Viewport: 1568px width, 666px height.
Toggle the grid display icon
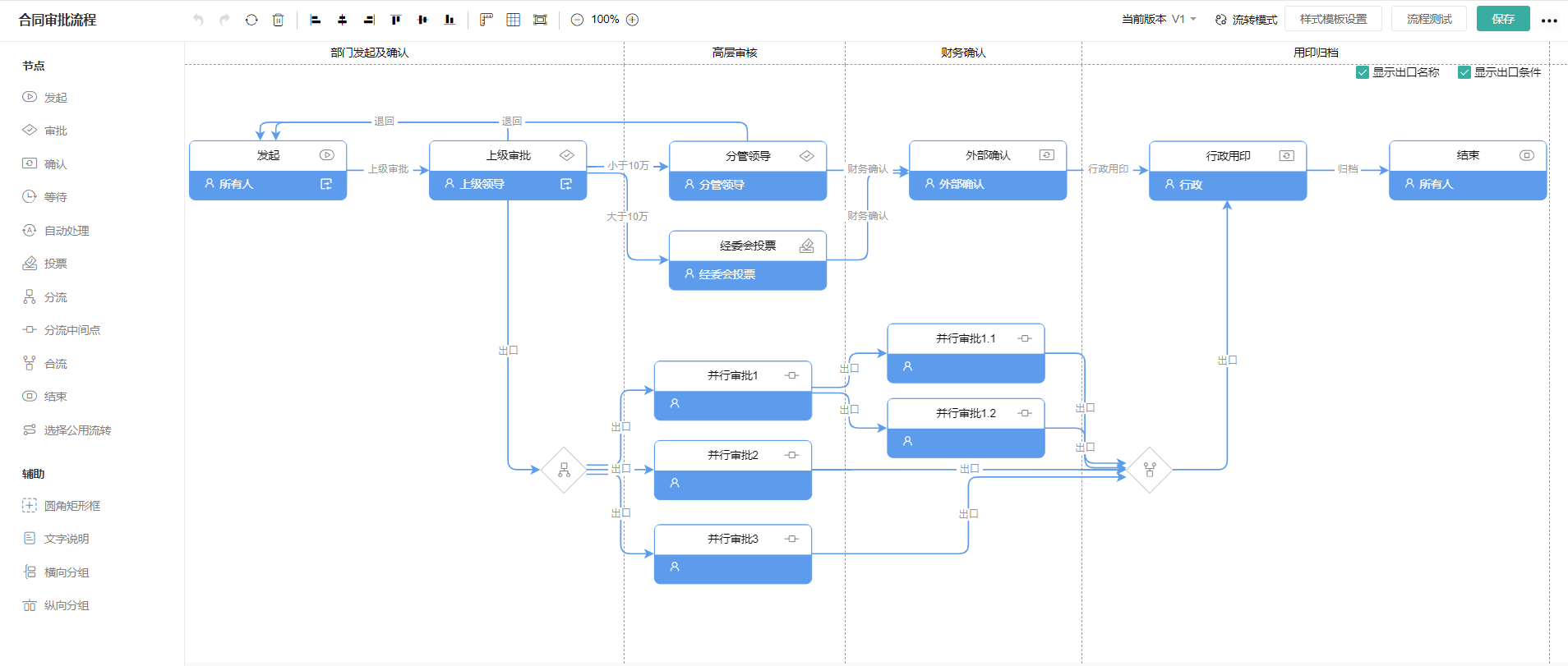(514, 20)
